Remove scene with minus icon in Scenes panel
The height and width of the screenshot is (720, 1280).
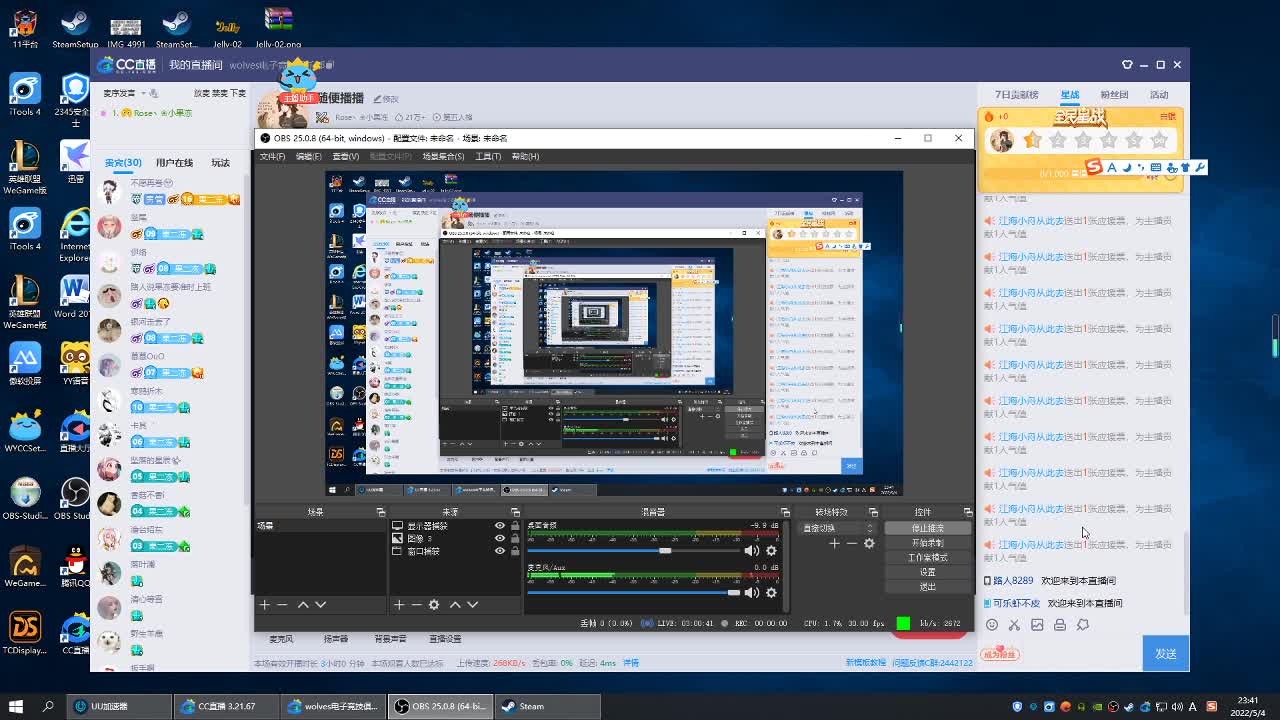282,604
